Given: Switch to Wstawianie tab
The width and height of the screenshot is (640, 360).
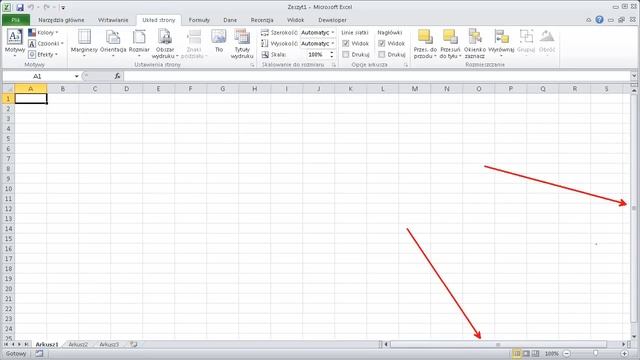Looking at the screenshot, I should tap(113, 20).
